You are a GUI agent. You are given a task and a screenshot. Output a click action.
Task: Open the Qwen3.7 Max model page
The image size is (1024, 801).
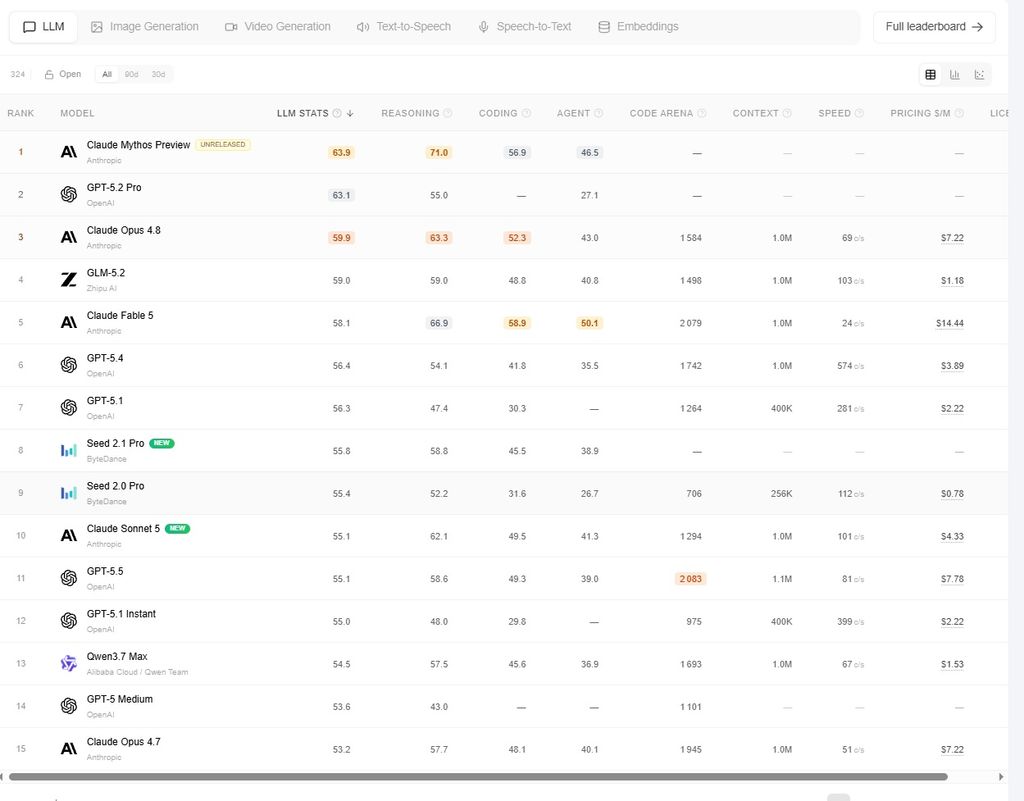click(x=117, y=657)
